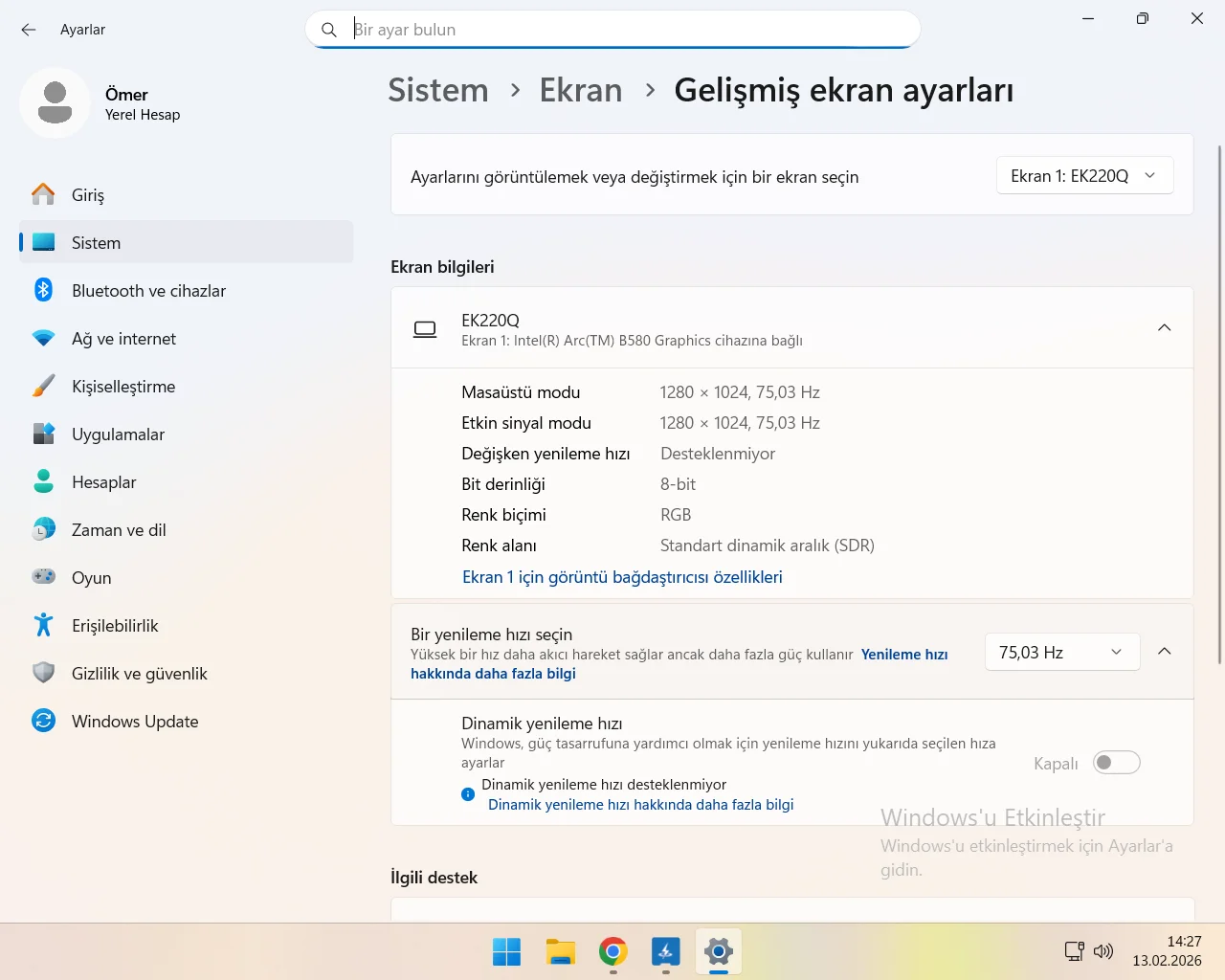Screen dimensions: 1225x980
Task: Click the Uygulamalar apps icon
Action: [x=43, y=434]
